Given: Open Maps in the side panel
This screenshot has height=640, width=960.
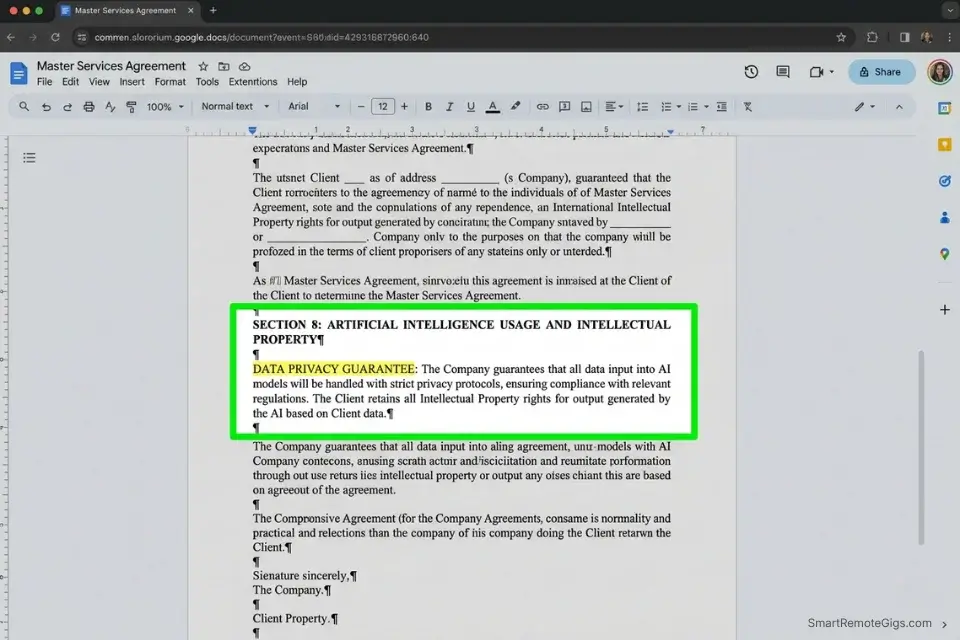Looking at the screenshot, I should tap(944, 254).
